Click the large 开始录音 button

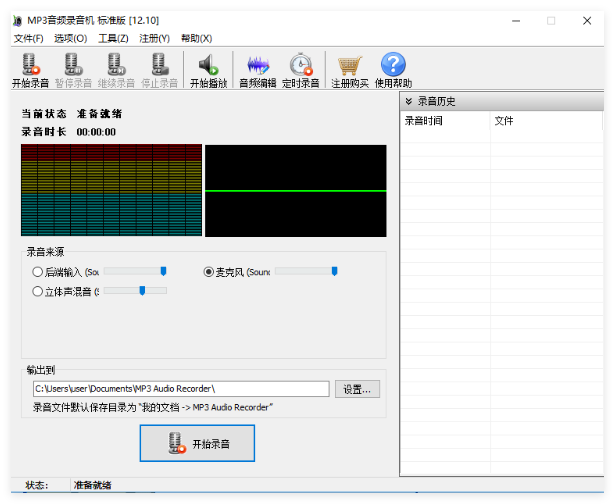click(197, 443)
